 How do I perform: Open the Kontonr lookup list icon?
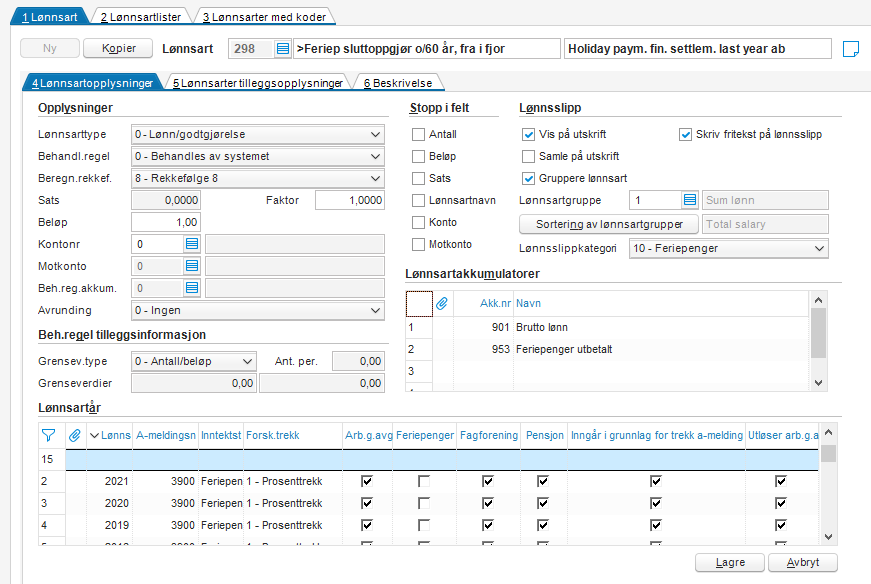[x=192, y=244]
